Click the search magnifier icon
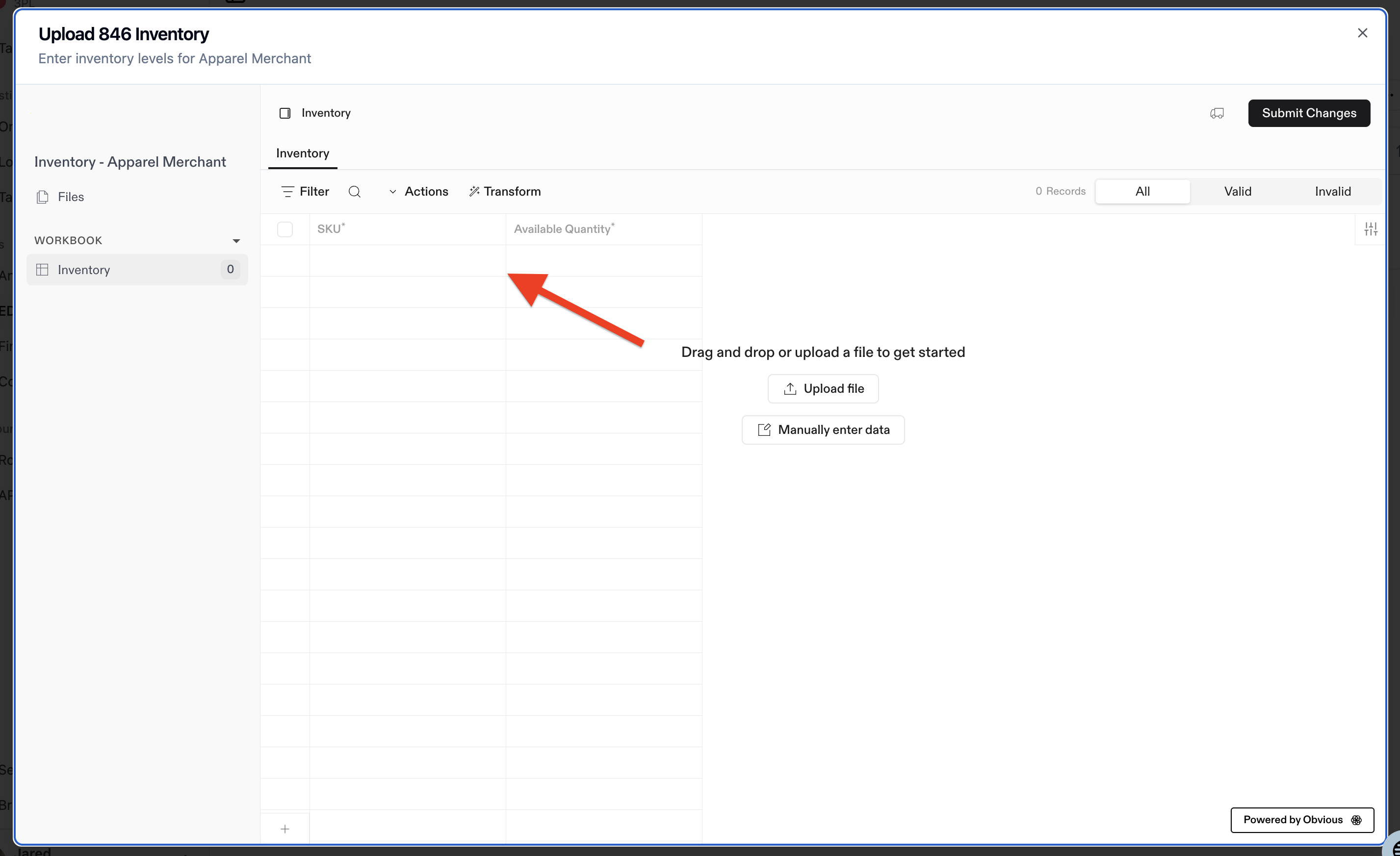This screenshot has width=1400, height=856. [x=355, y=191]
